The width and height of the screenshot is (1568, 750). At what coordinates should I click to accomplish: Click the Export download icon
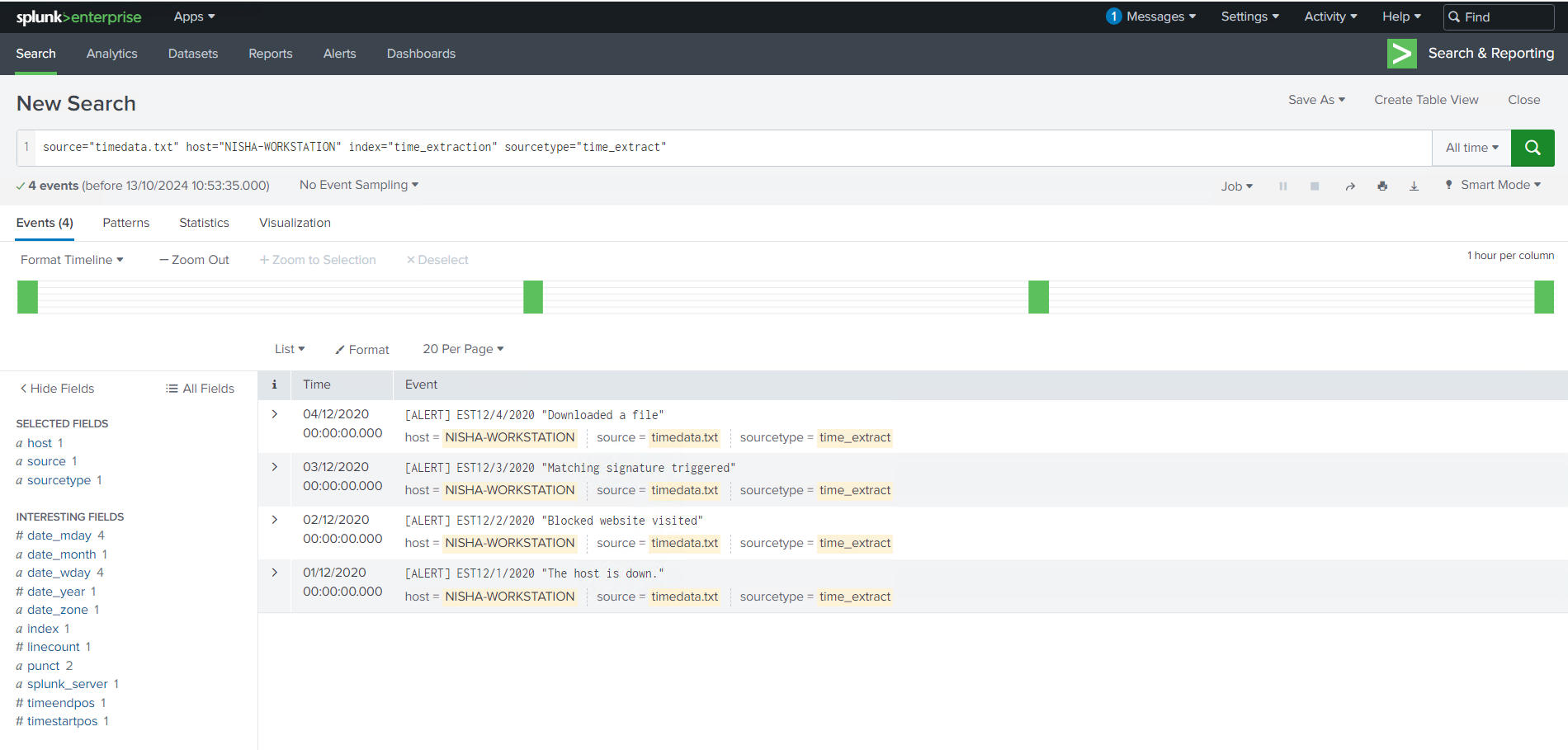tap(1414, 186)
